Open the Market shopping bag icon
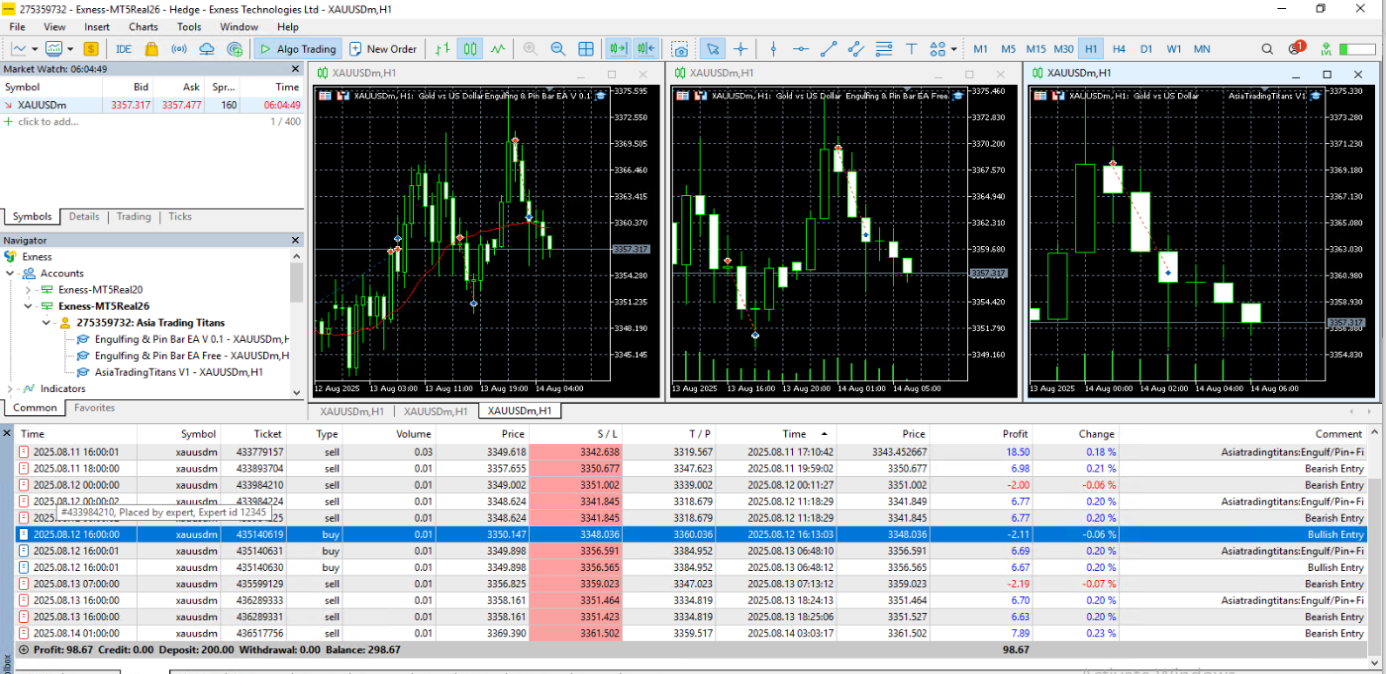The width and height of the screenshot is (1386, 674). coord(151,48)
